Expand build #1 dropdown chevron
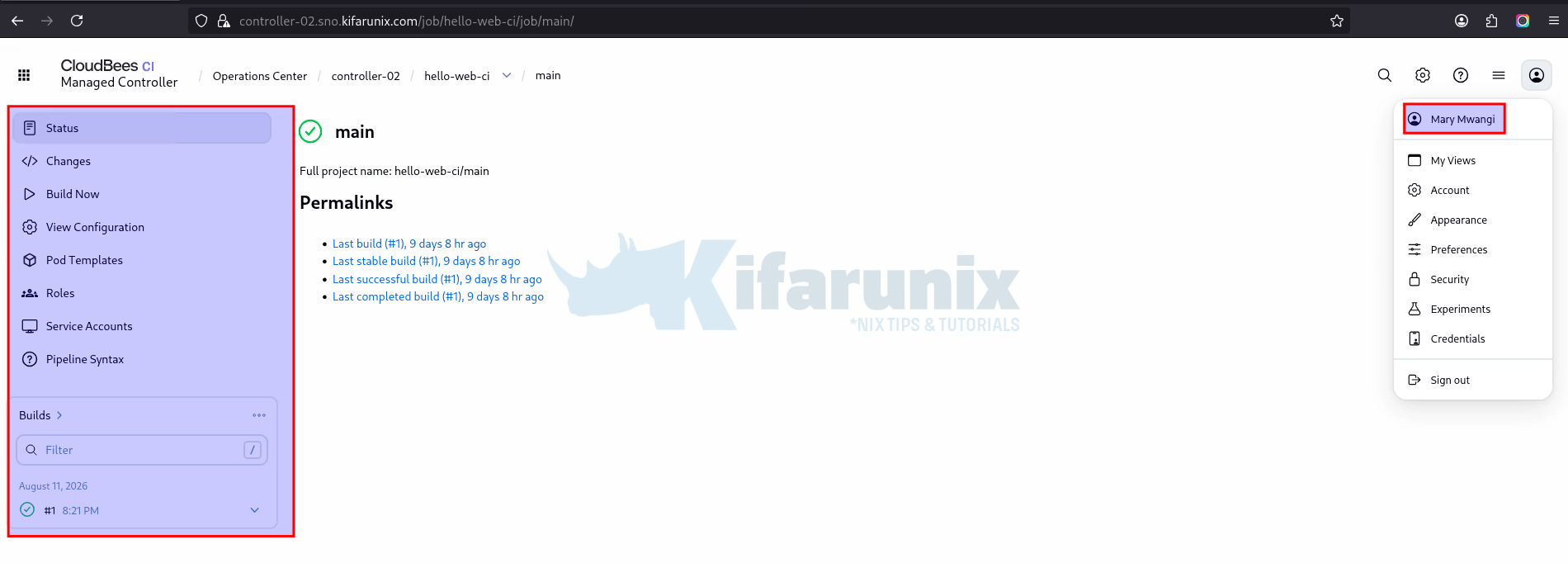1568x563 pixels. click(x=255, y=510)
